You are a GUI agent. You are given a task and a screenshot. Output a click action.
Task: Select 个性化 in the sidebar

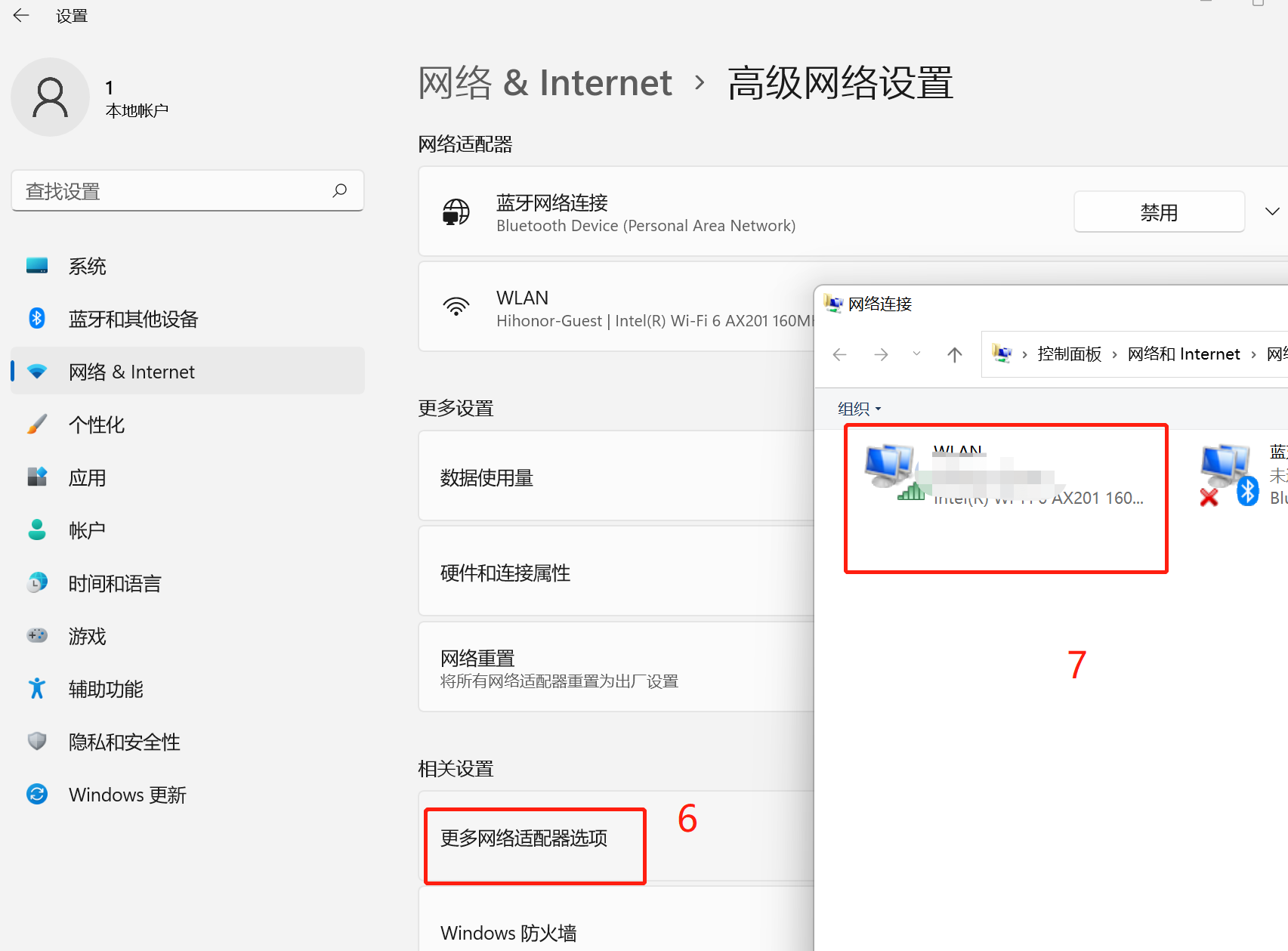[97, 425]
